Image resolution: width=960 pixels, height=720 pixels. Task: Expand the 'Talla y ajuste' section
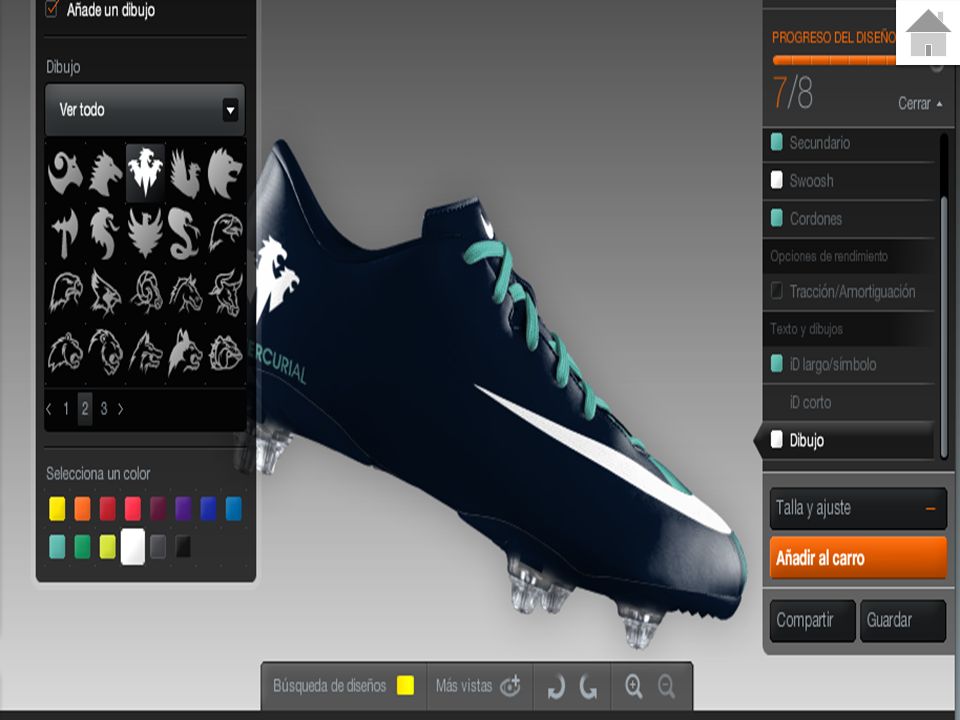(x=858, y=508)
